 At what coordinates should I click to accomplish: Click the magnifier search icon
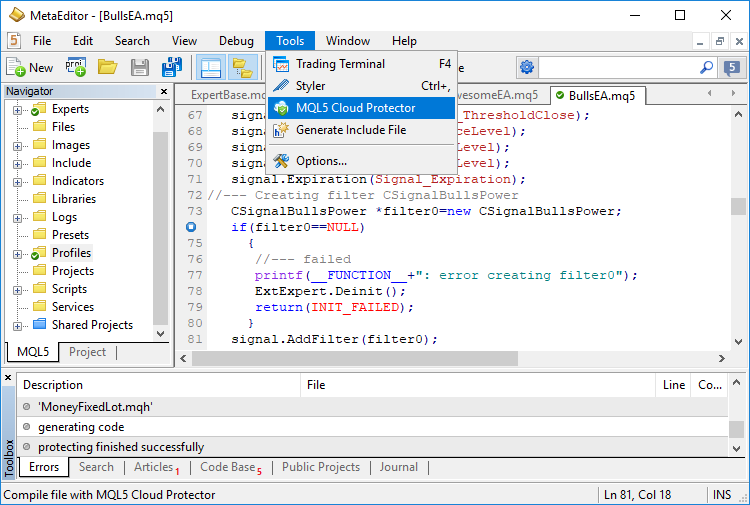click(x=706, y=67)
